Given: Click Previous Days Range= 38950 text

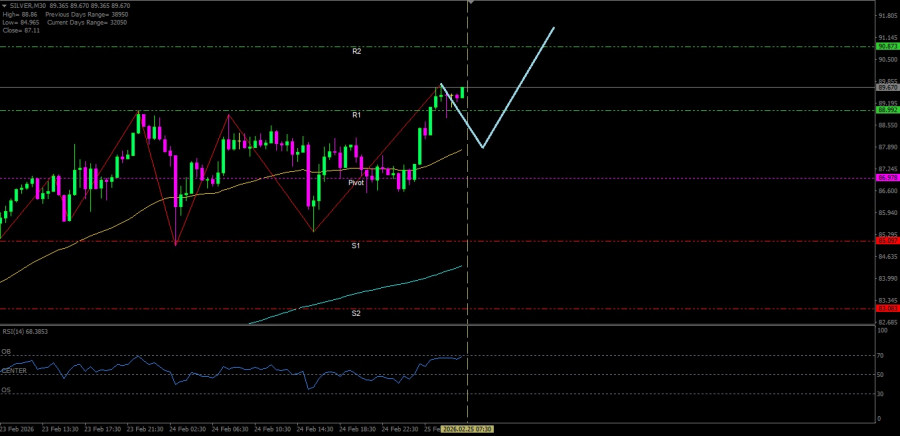Looking at the screenshot, I should tap(86, 14).
